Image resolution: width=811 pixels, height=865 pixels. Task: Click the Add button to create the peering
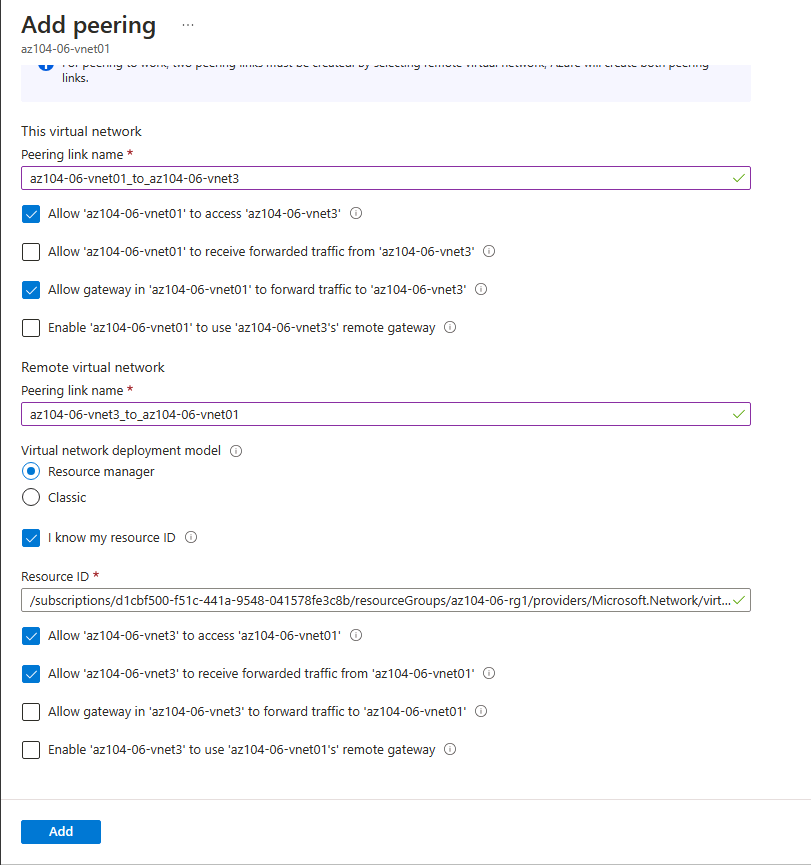click(60, 831)
